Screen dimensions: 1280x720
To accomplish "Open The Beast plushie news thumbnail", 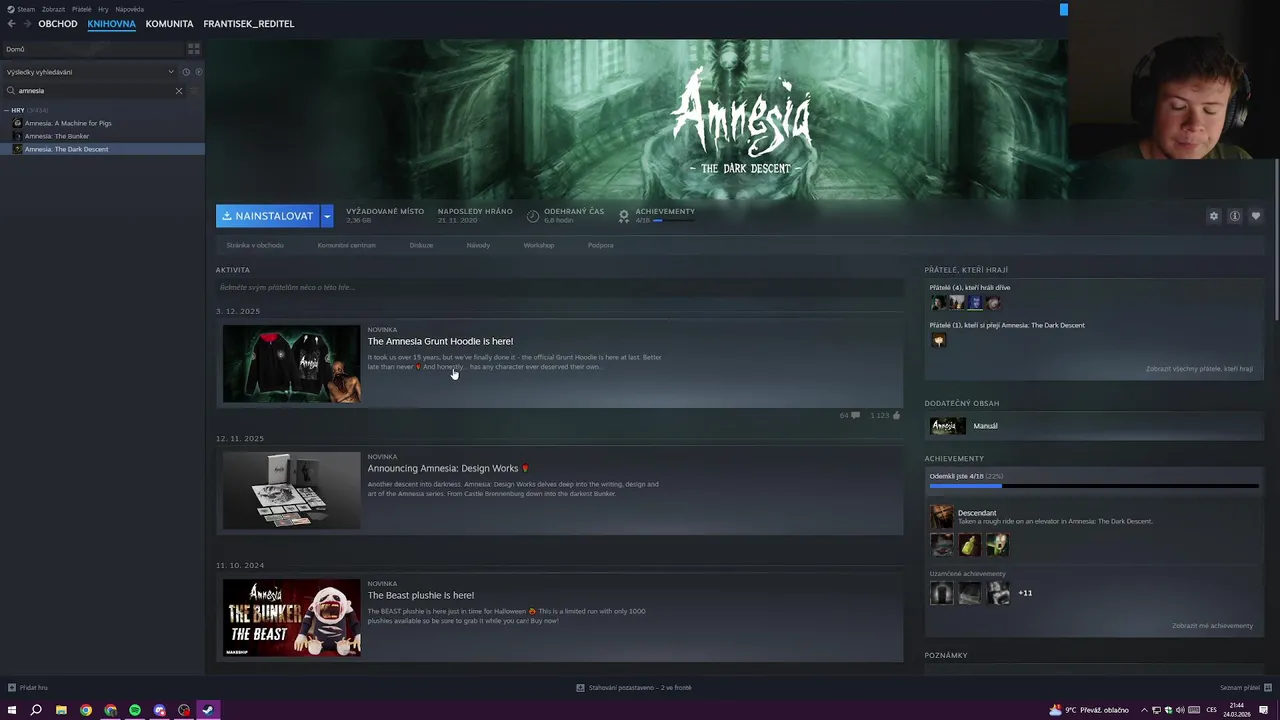I will 291,618.
